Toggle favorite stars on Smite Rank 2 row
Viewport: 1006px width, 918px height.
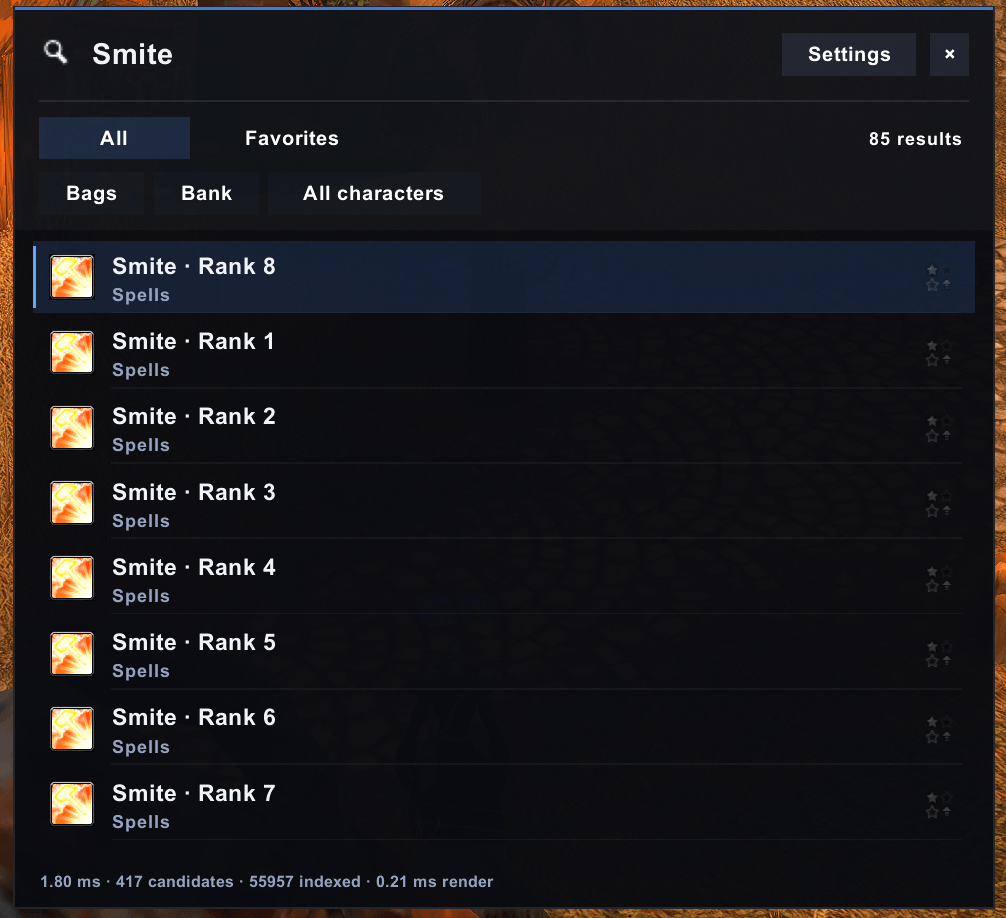939,428
